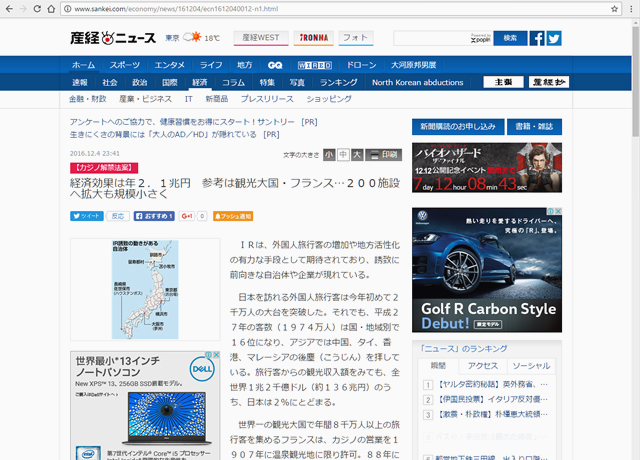Click the 検索 search button
The image size is (640, 460).
tap(509, 38)
